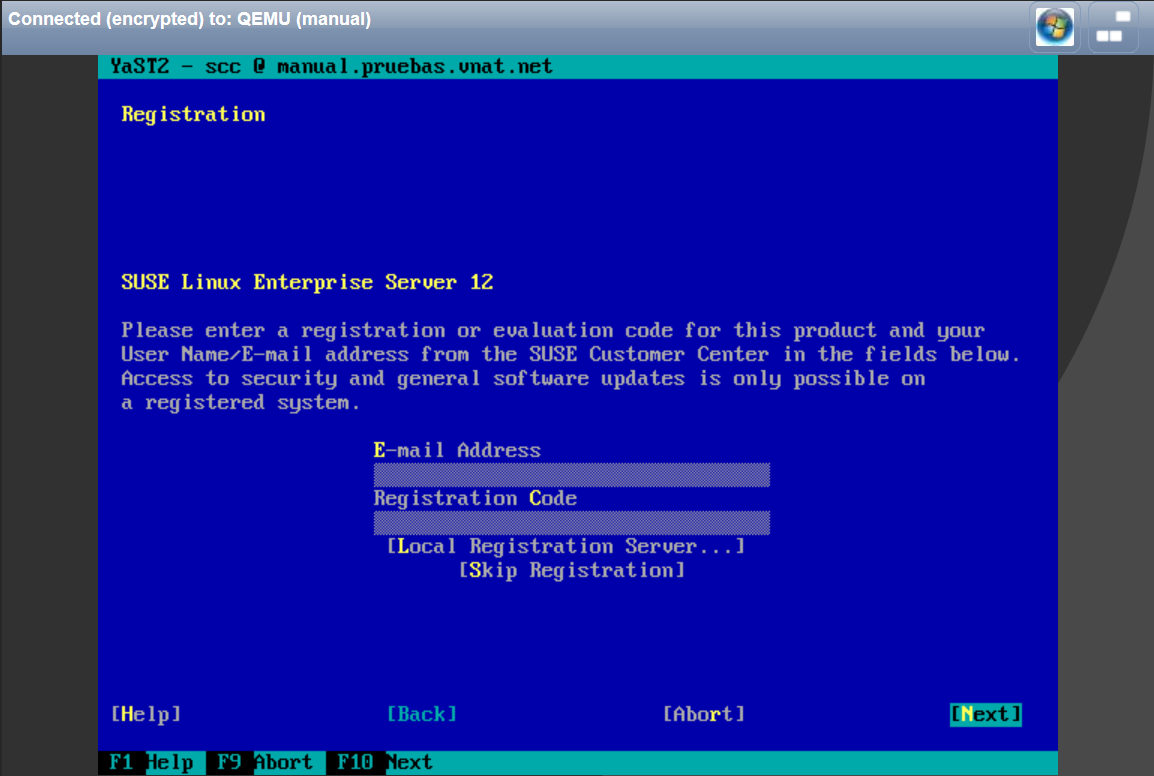The height and width of the screenshot is (776, 1154).
Task: Go Back to the previous step
Action: (x=422, y=714)
